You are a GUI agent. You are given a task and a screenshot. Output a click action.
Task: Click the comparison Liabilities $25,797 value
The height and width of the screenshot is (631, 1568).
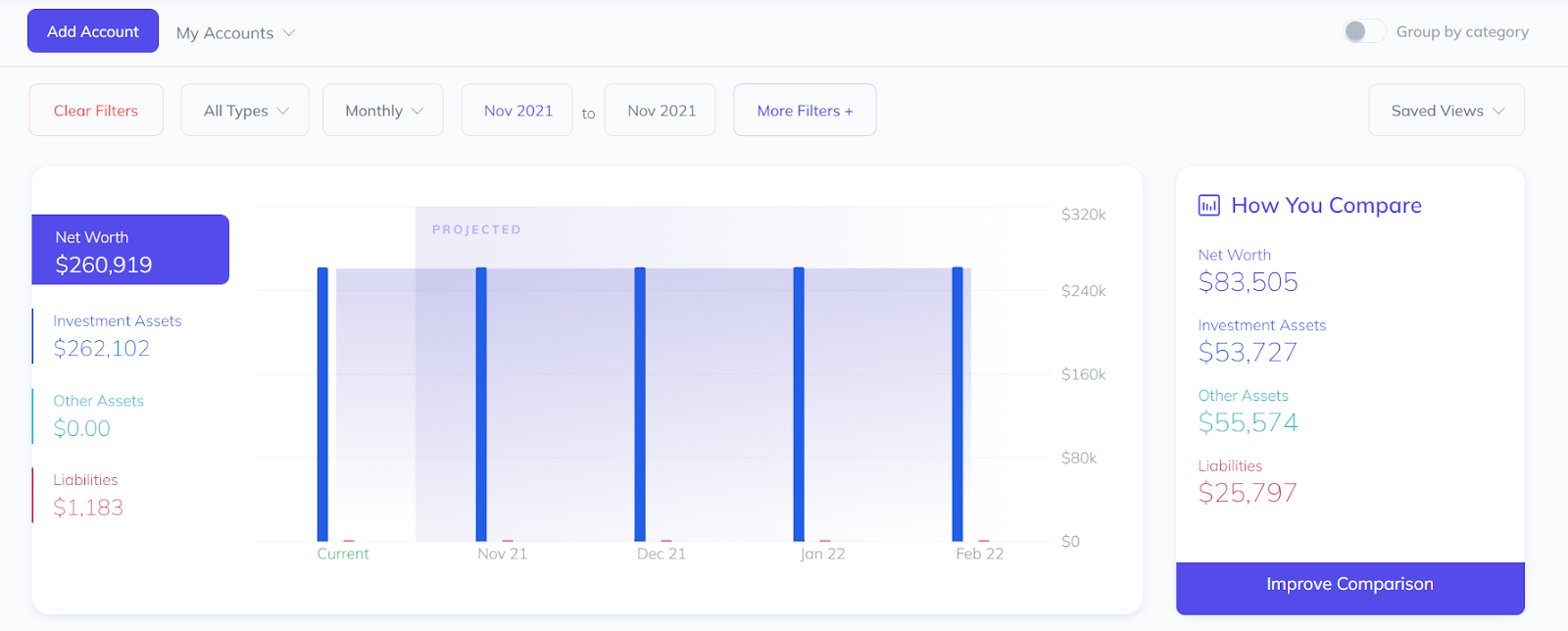click(x=1248, y=493)
